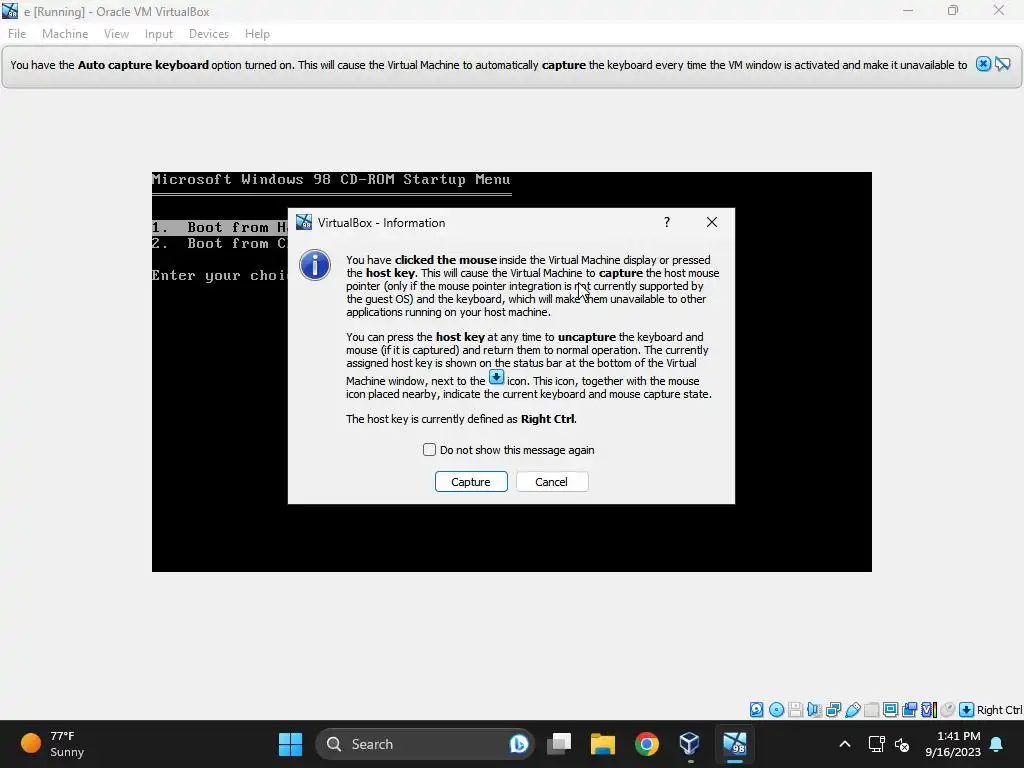Open Task View on the taskbar

pyautogui.click(x=559, y=744)
